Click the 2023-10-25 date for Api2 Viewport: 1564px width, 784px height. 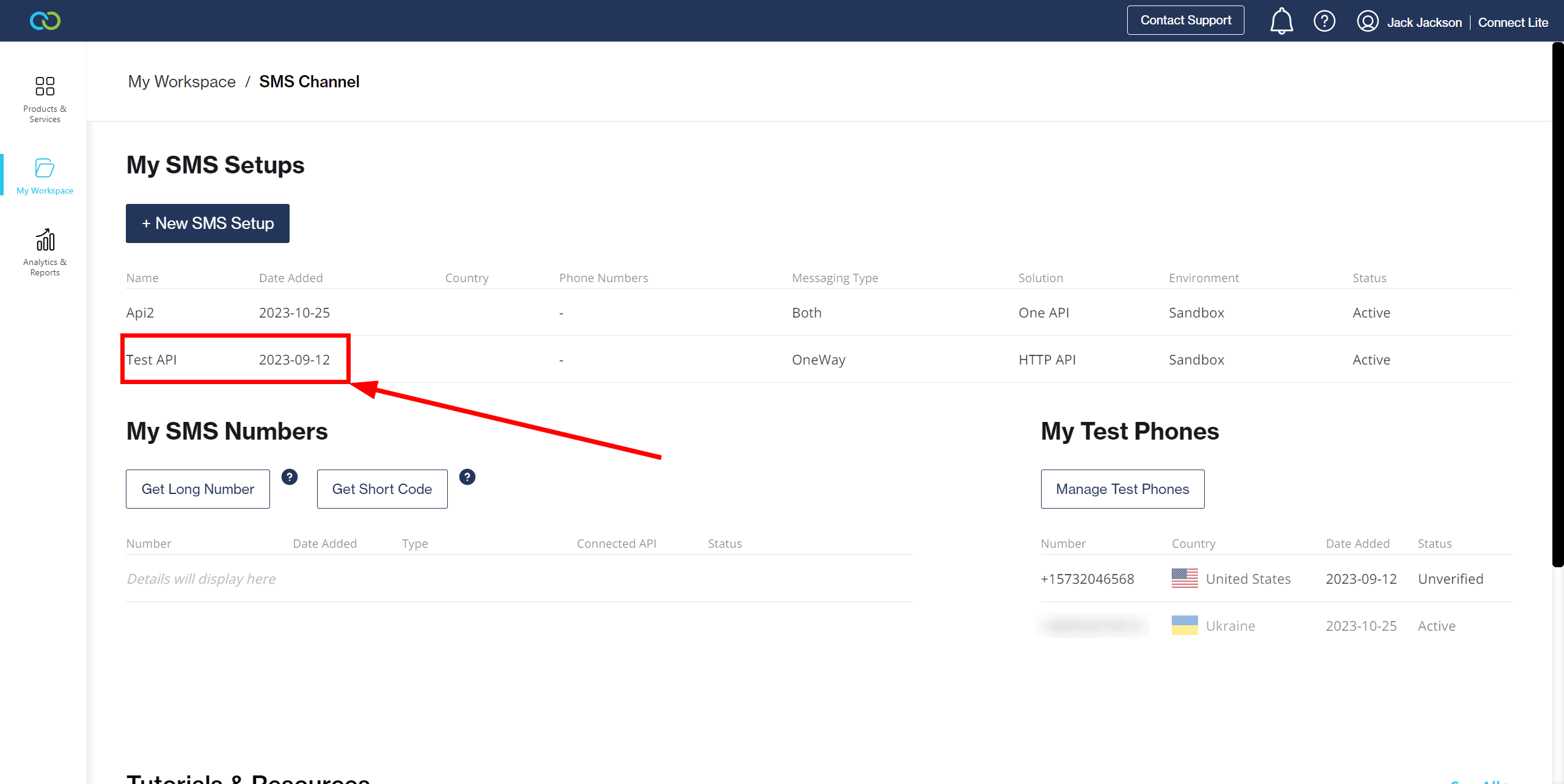tap(294, 313)
